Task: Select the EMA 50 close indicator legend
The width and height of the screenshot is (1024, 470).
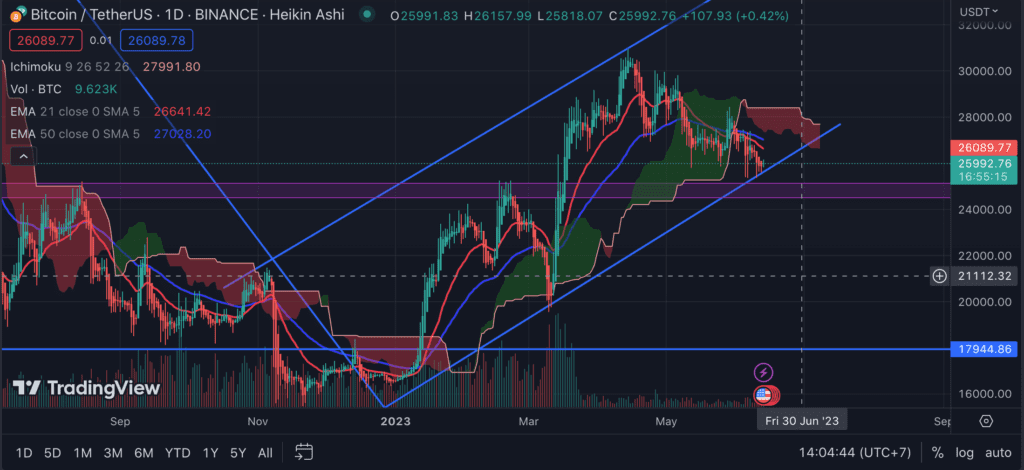Action: pos(75,134)
